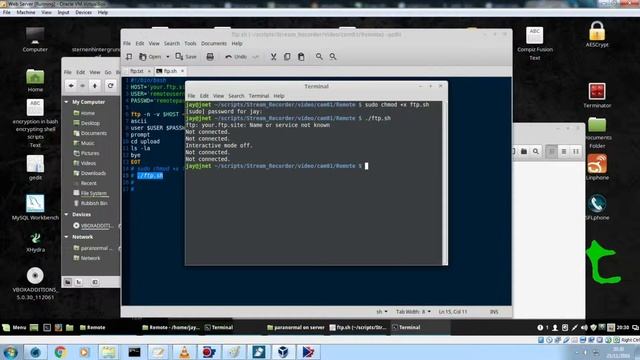Click the Save button in gedit toolbar
This screenshot has width=640, height=360.
pyautogui.click(x=186, y=57)
